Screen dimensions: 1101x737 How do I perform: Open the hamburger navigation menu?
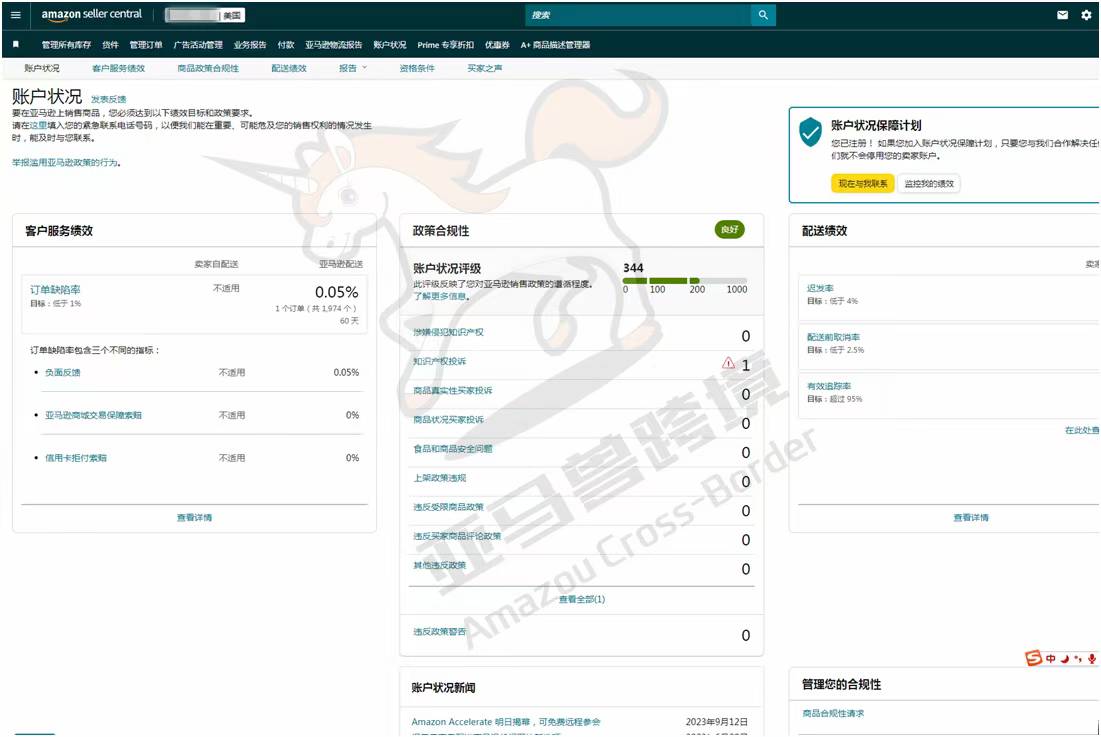click(x=15, y=15)
